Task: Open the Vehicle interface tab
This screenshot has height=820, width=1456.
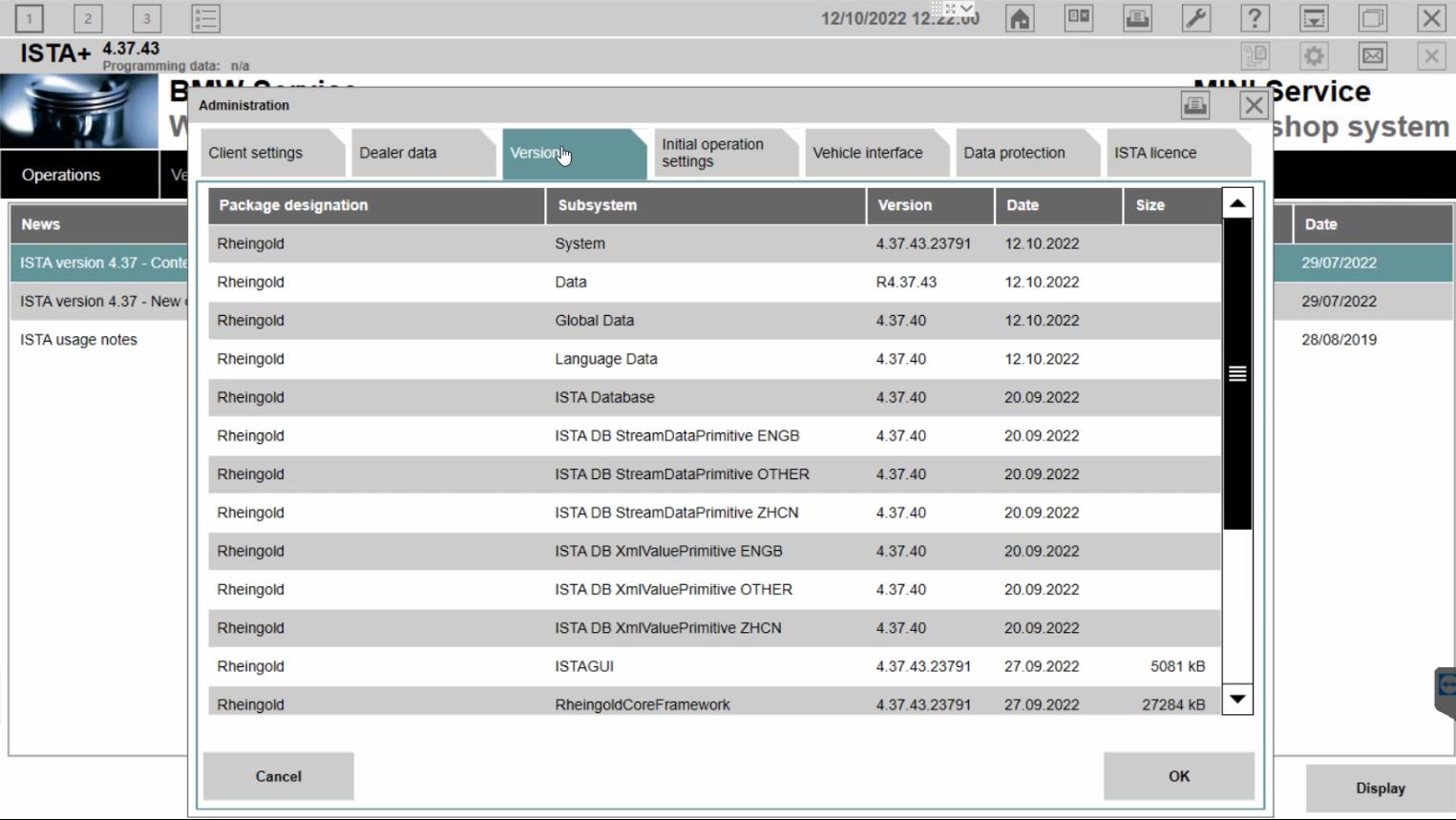Action: (x=876, y=153)
